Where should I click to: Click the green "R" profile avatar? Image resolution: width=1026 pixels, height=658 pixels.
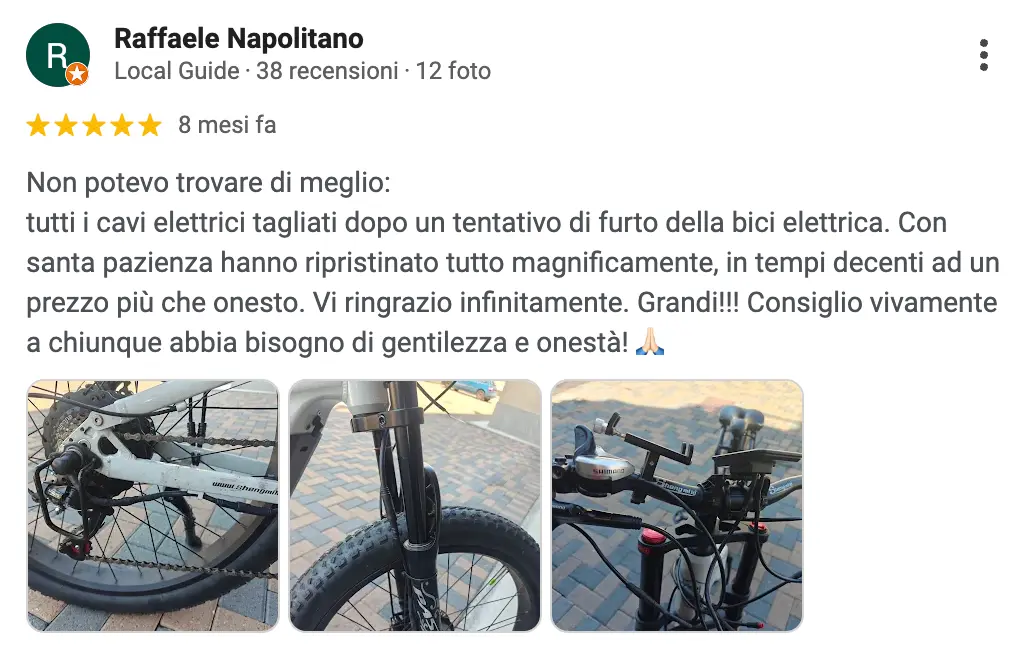click(56, 54)
